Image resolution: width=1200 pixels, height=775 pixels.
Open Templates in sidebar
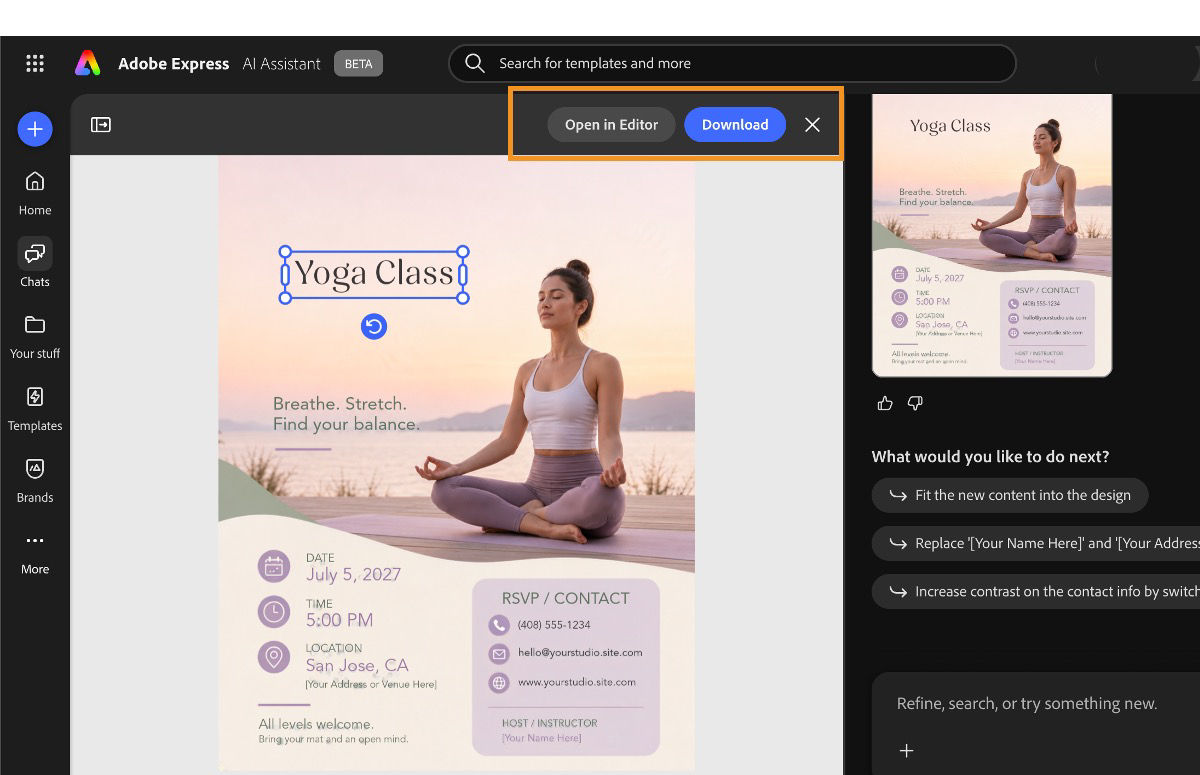(x=35, y=408)
